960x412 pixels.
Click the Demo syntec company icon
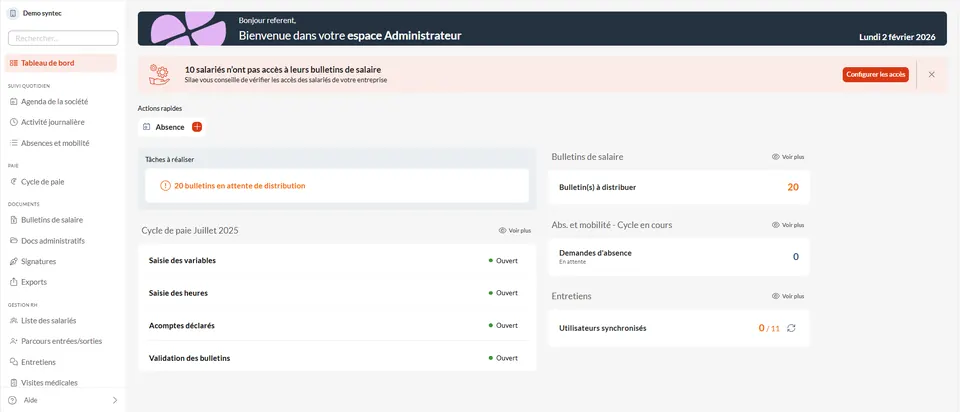tap(13, 13)
